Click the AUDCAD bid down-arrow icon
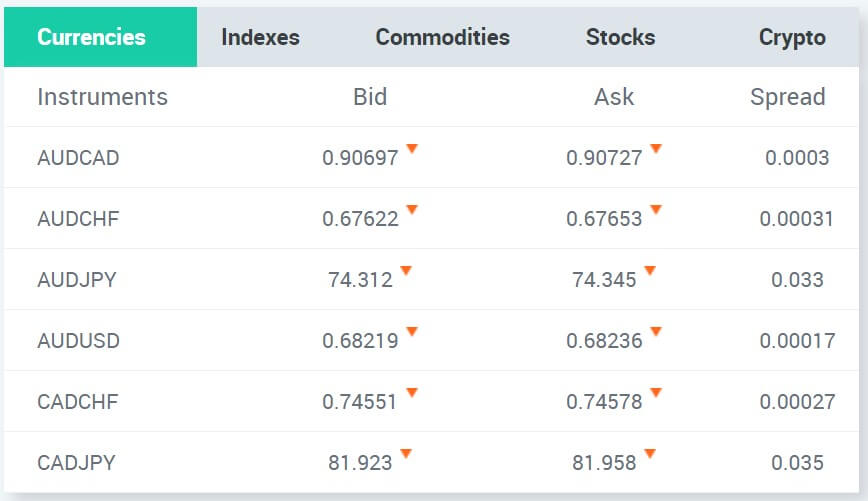868x501 pixels. pos(412,148)
